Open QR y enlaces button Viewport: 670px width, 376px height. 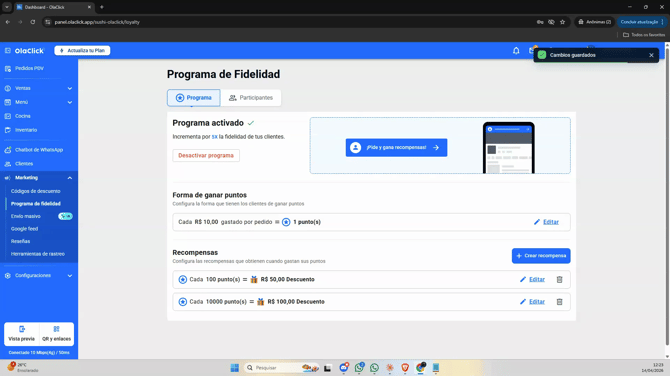56,334
